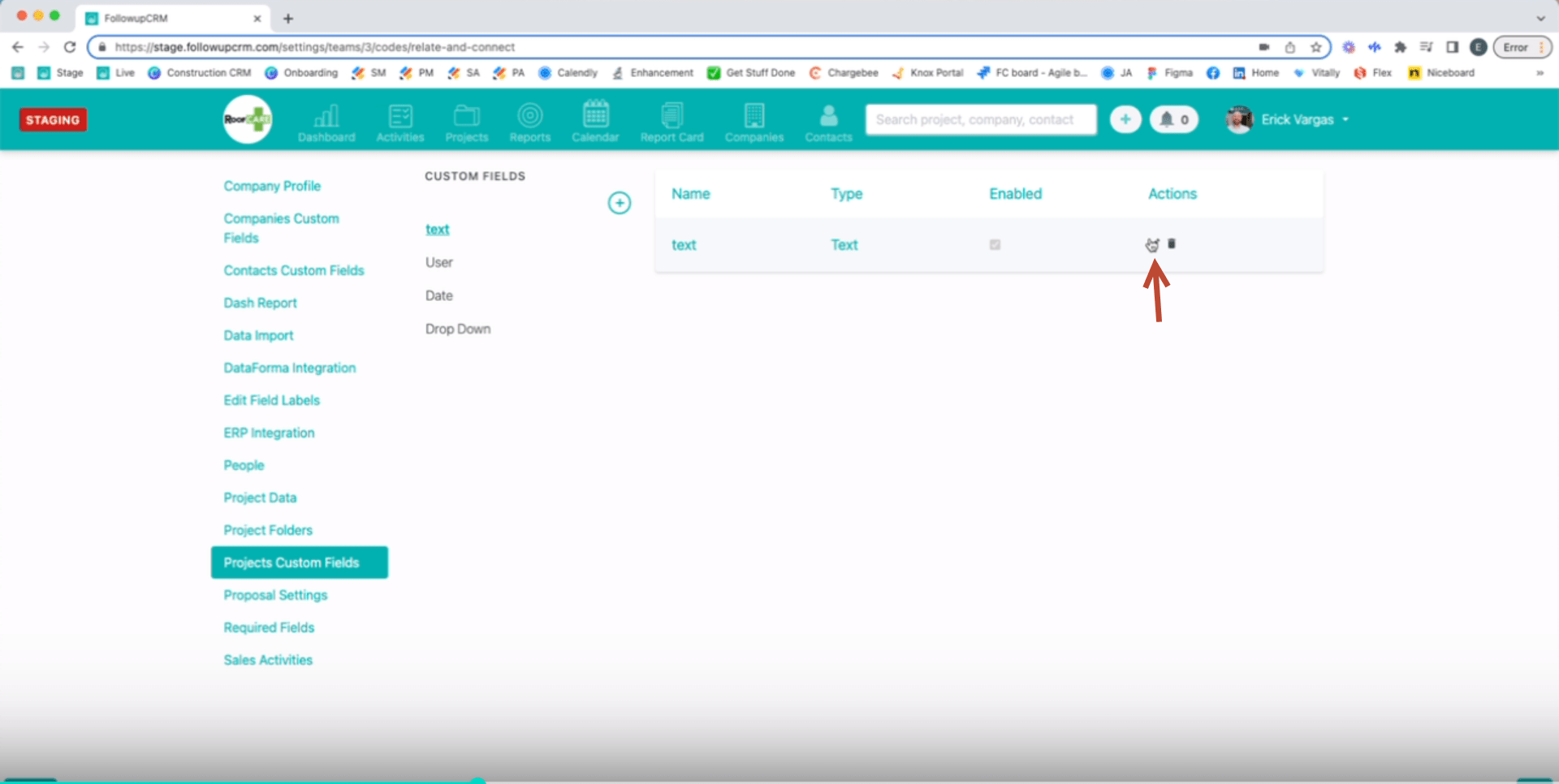
Task: Select Projects Custom Fields menu item
Action: 300,562
